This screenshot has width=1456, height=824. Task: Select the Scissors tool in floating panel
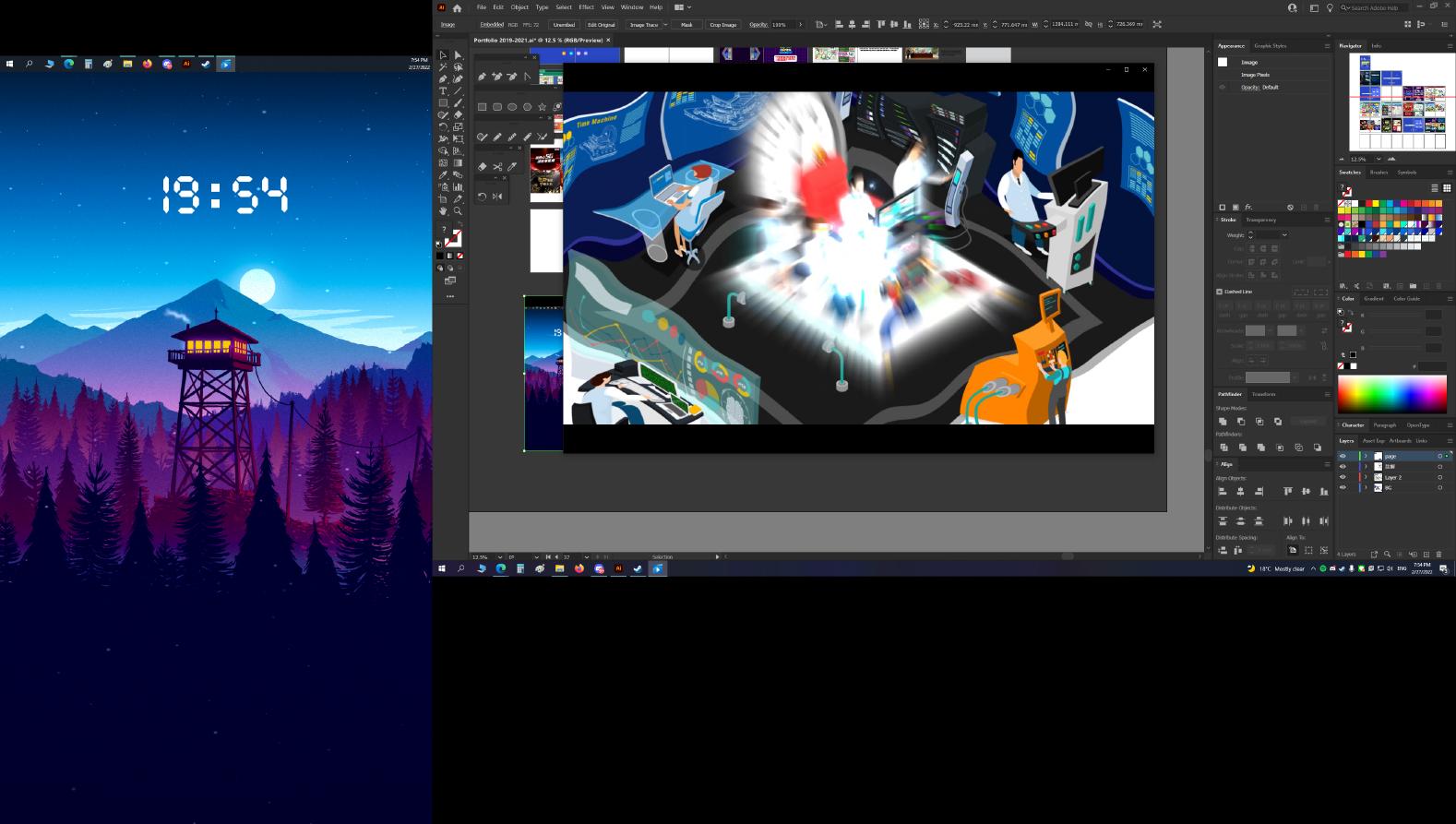pyautogui.click(x=497, y=167)
